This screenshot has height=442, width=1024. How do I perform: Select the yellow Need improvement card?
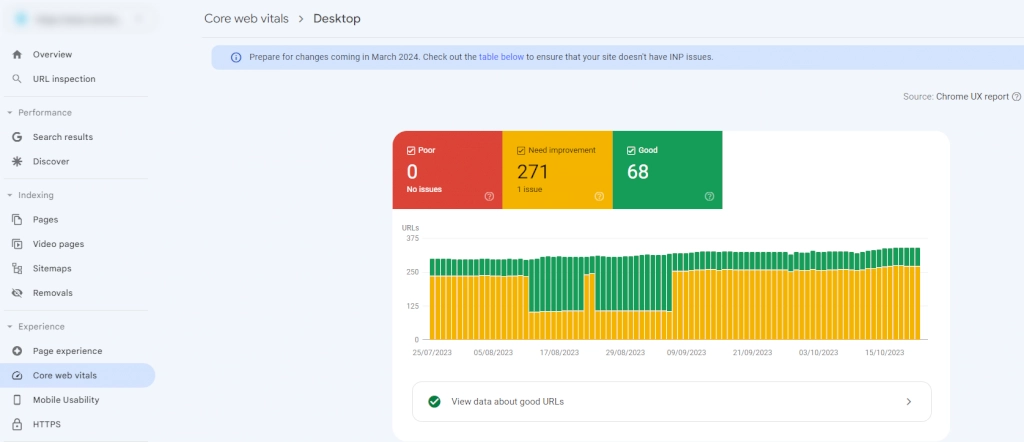click(x=558, y=170)
